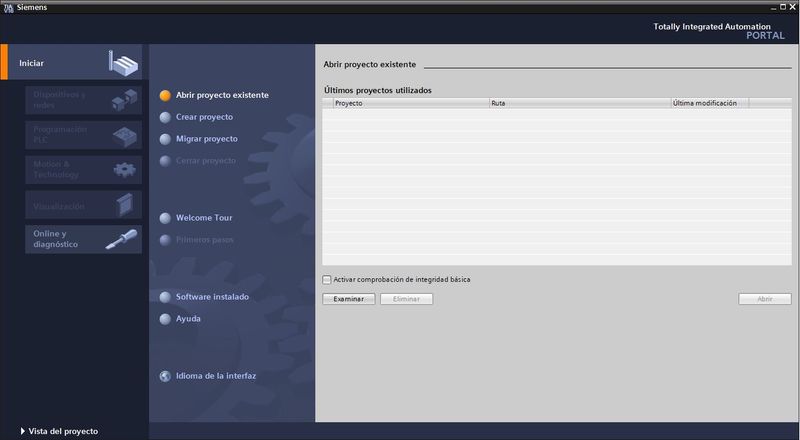Click the Abrir button
The height and width of the screenshot is (440, 800).
pyautogui.click(x=765, y=299)
